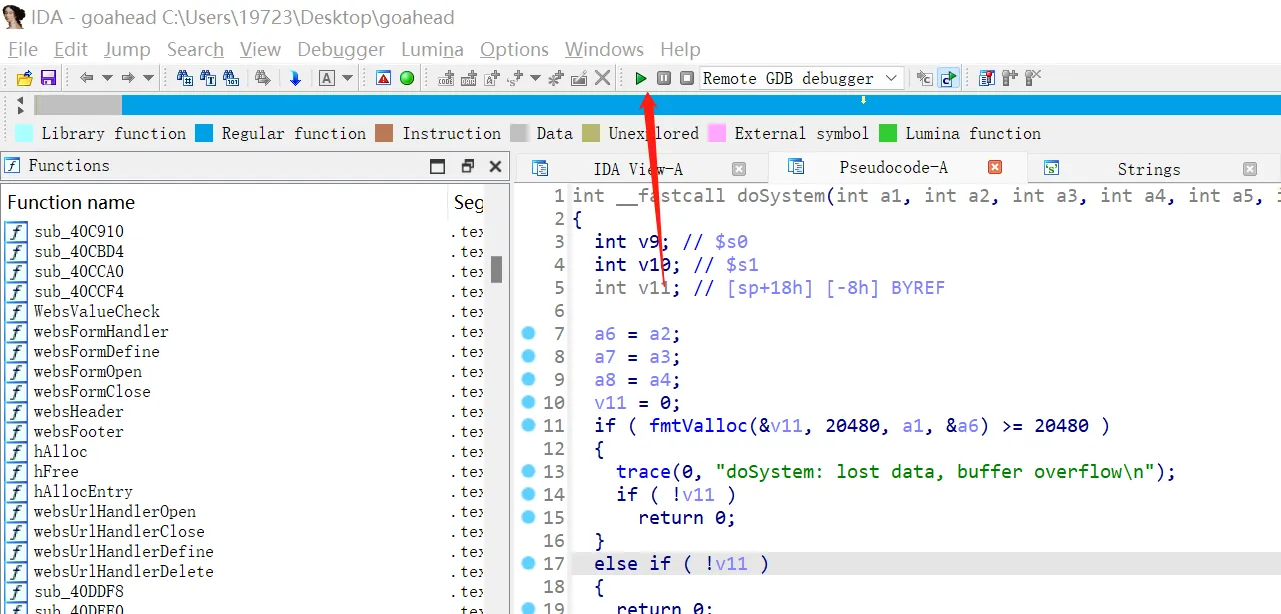
Task: Open the File menu
Action: 23,49
